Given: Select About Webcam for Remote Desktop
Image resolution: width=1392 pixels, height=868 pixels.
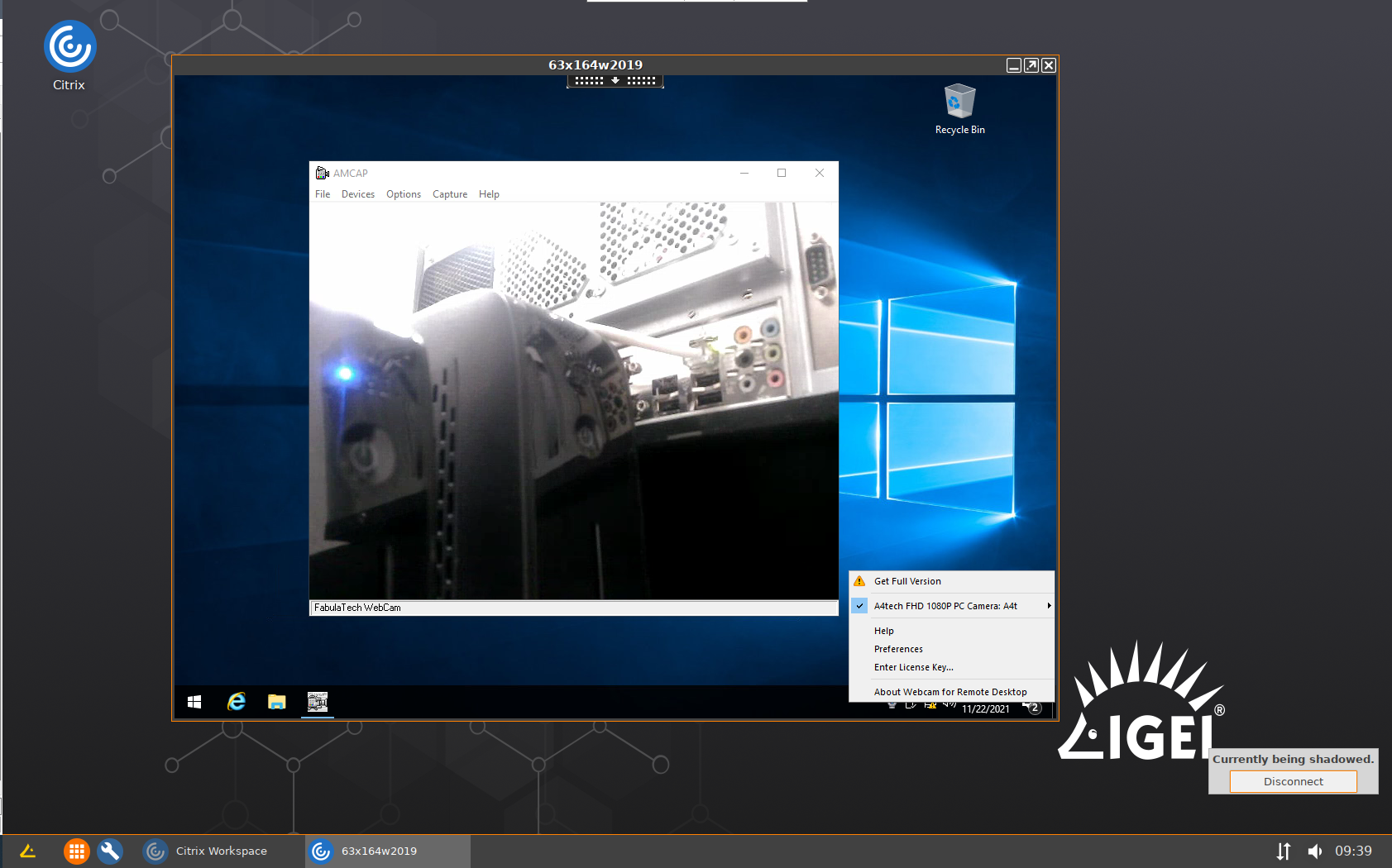Looking at the screenshot, I should click(x=952, y=692).
